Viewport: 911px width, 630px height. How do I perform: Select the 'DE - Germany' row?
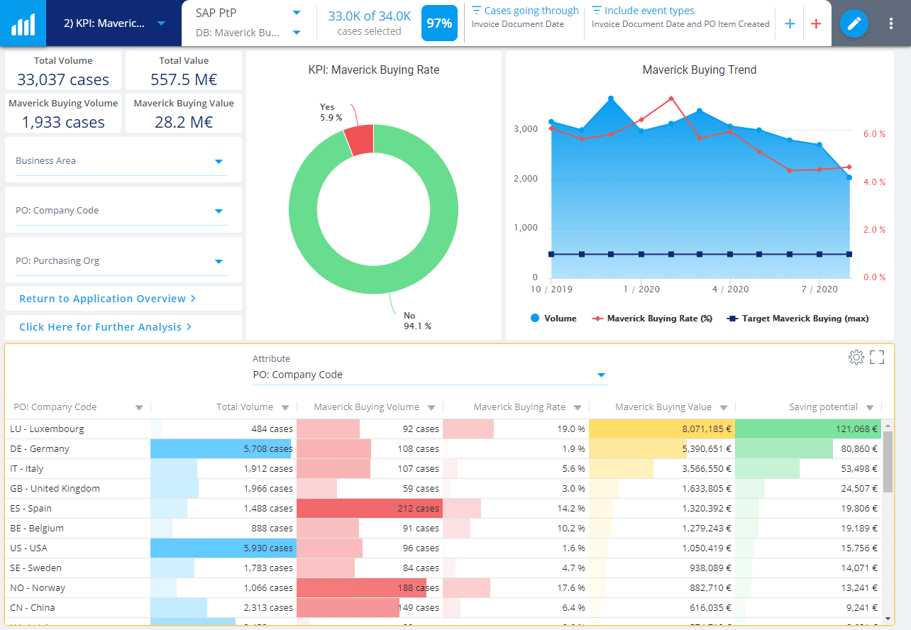point(443,449)
